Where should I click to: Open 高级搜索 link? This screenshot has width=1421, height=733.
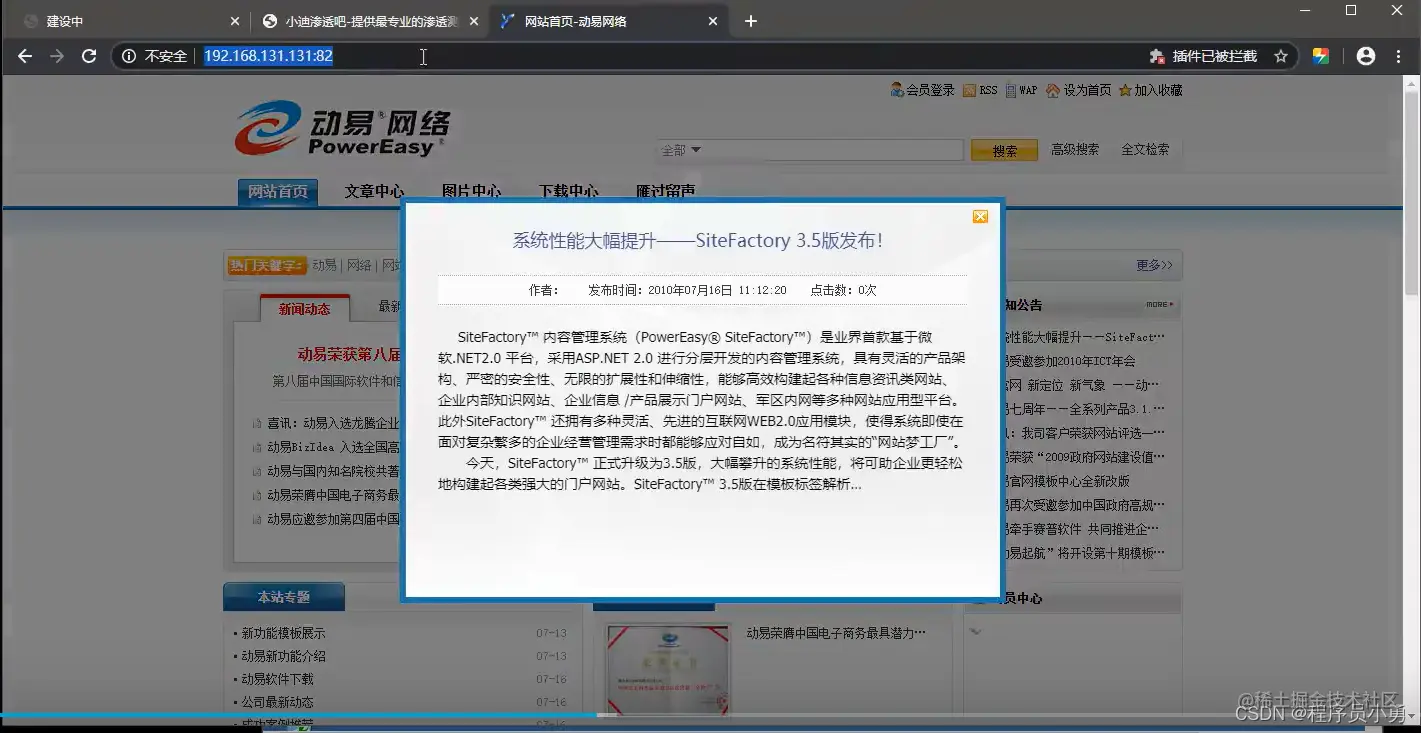[1075, 149]
